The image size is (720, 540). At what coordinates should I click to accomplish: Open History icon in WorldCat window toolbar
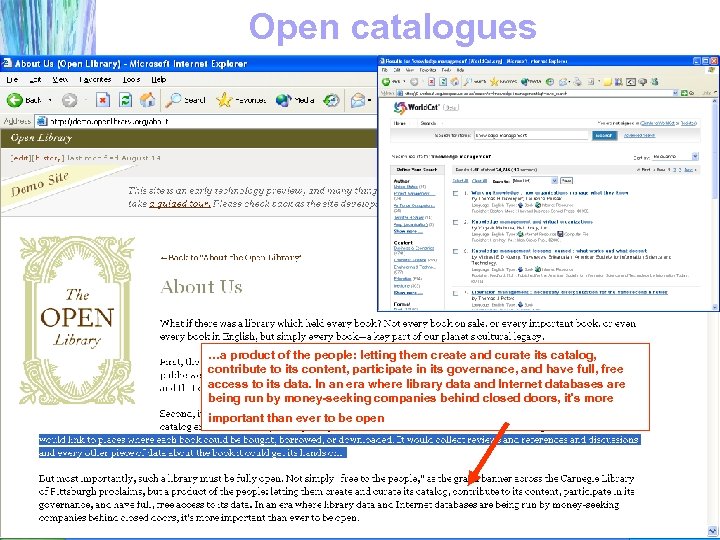550,82
